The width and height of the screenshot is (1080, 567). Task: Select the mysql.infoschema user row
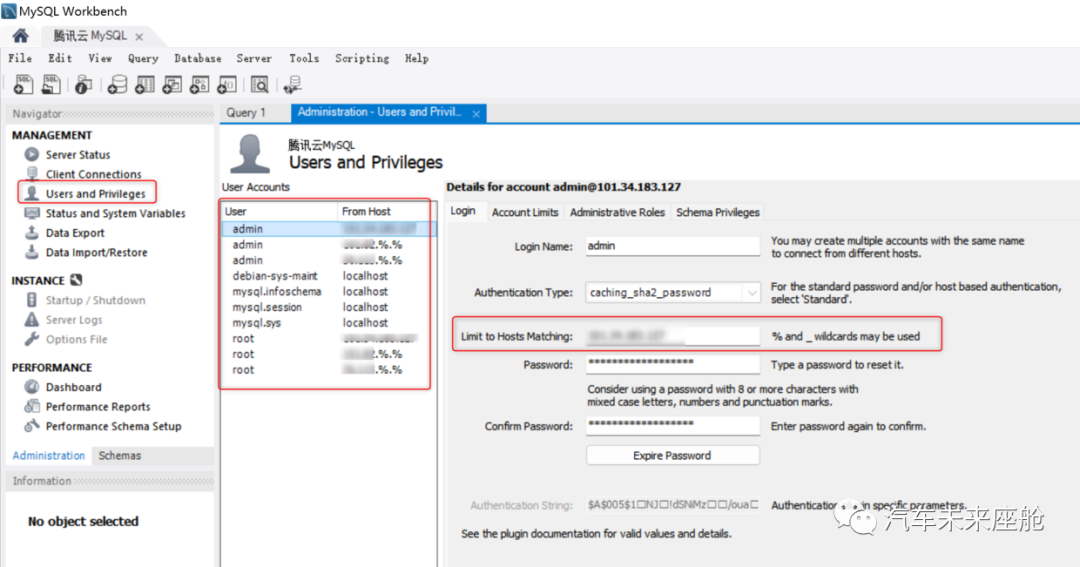[x=329, y=291]
